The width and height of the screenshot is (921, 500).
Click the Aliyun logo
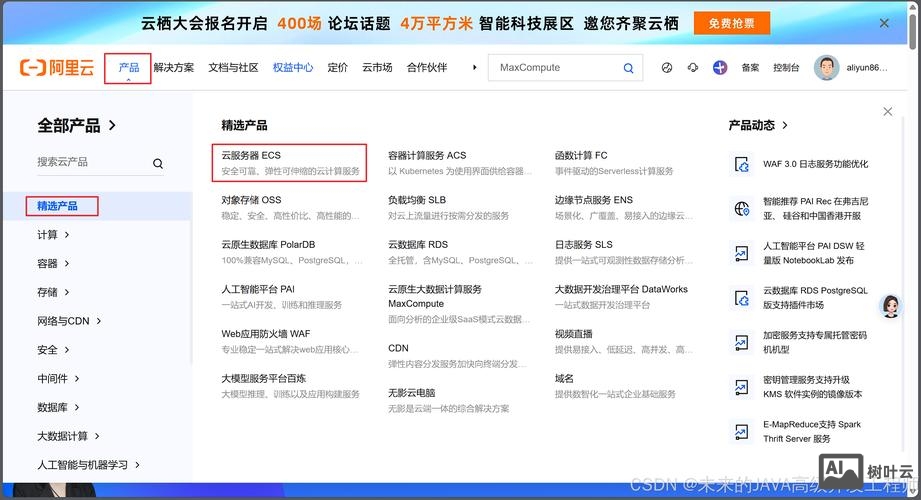click(57, 68)
